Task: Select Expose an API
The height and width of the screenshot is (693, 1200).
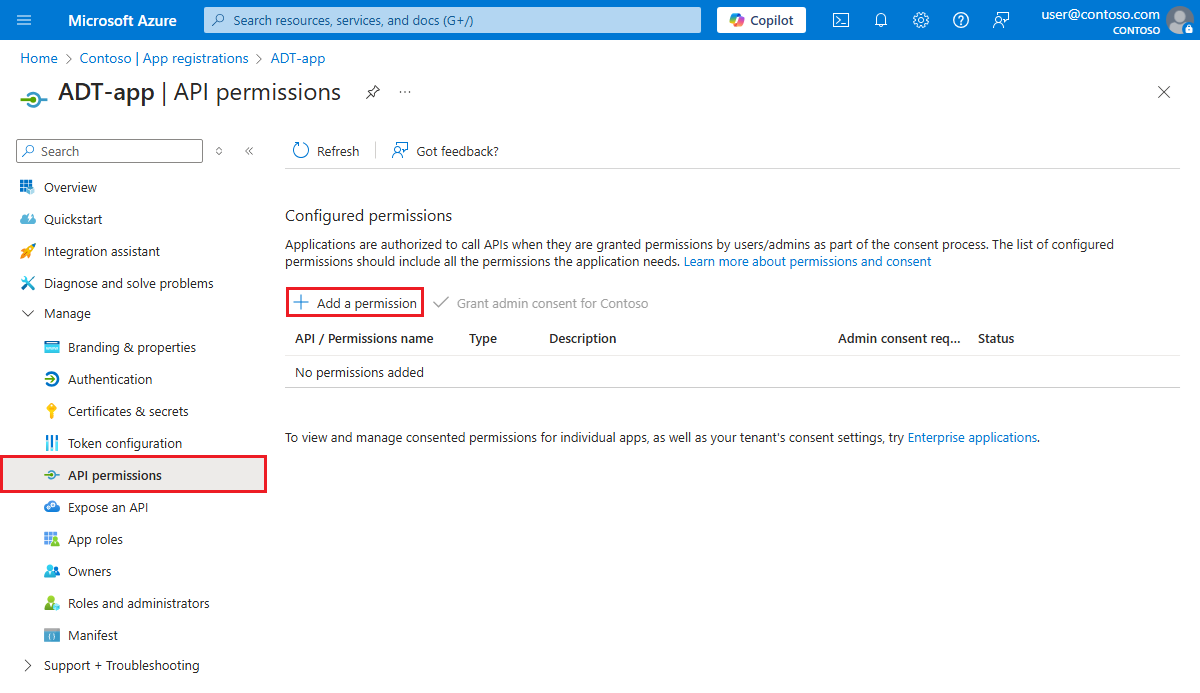Action: (108, 508)
